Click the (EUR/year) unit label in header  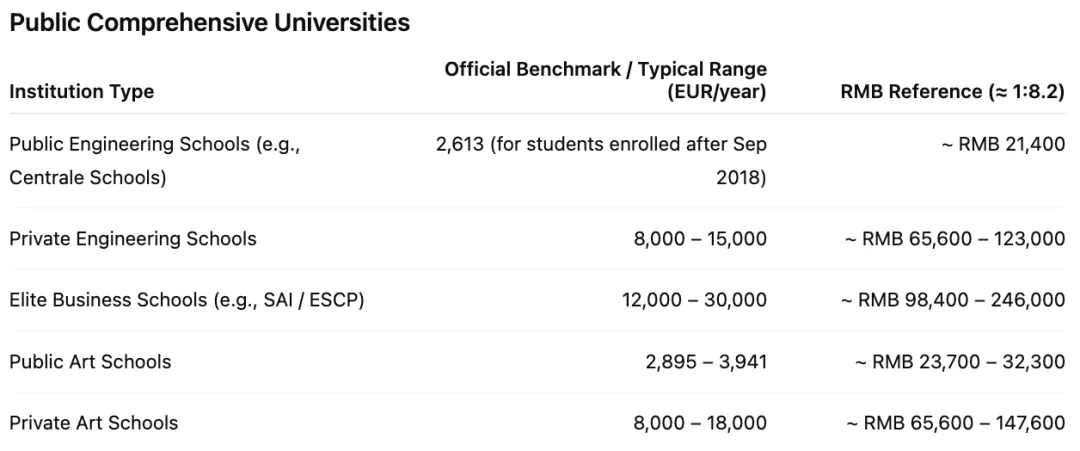pos(717,92)
